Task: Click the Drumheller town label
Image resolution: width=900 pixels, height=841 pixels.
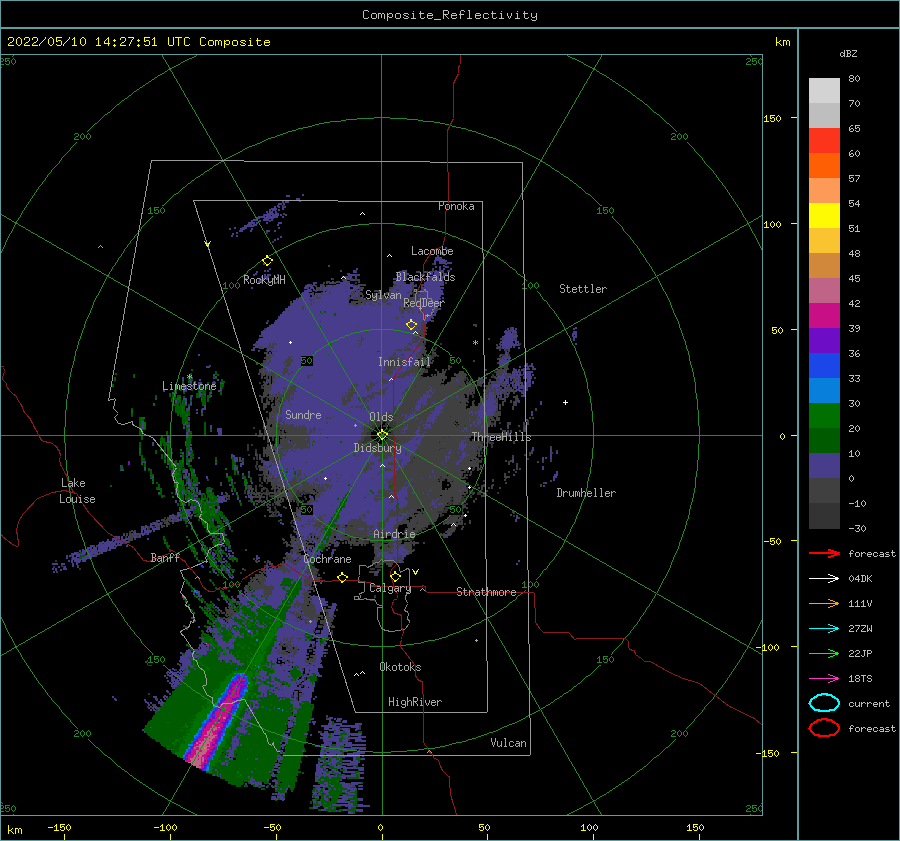Action: coord(586,493)
